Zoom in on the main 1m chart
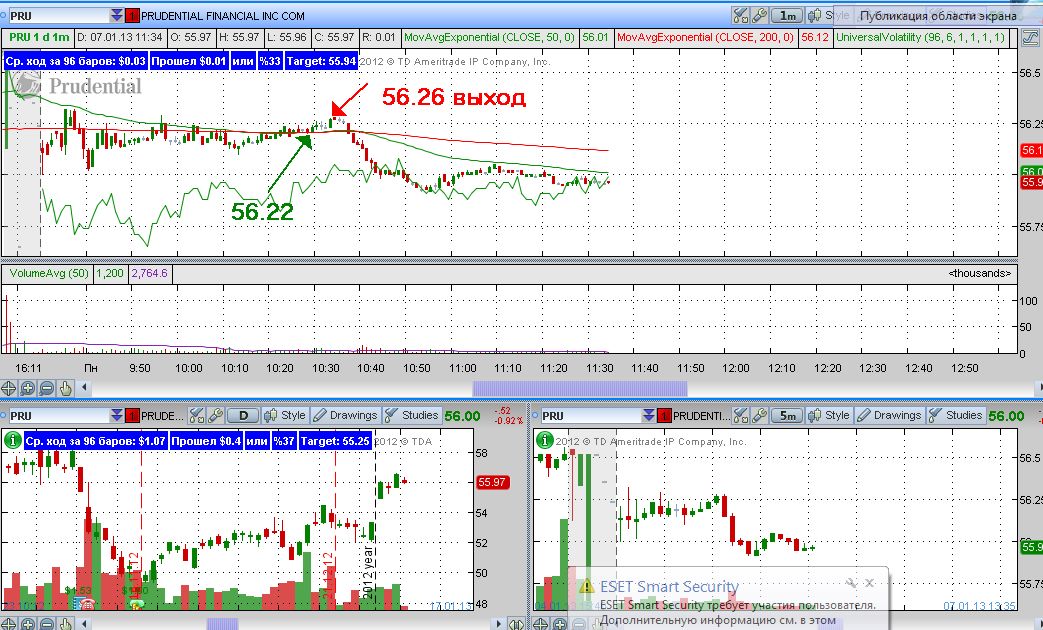 pyautogui.click(x=27, y=388)
